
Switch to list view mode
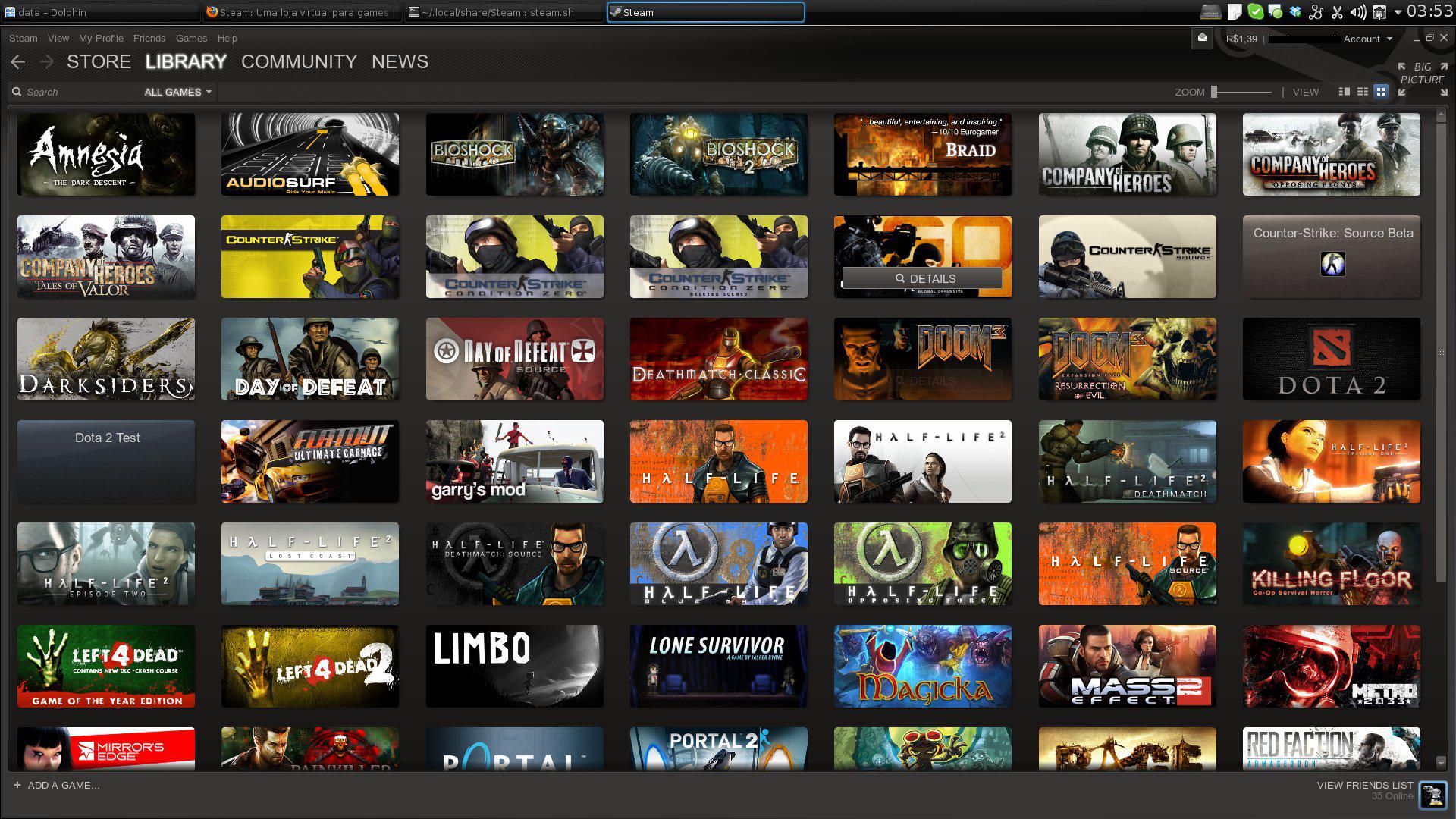pos(1362,92)
